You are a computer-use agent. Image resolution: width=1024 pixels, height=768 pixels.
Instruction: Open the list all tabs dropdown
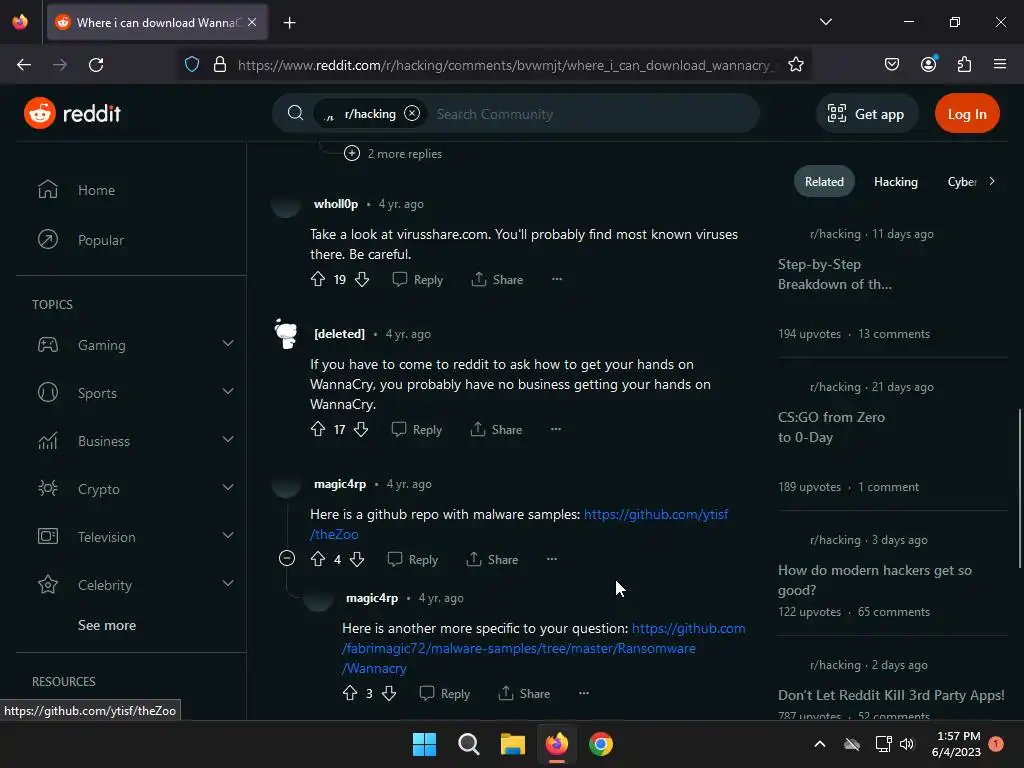pyautogui.click(x=825, y=22)
